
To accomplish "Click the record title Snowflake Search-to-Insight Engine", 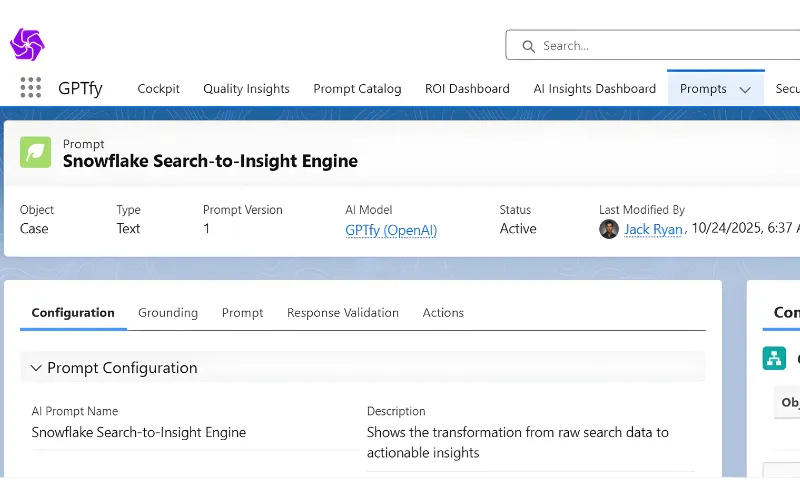I will 210,161.
